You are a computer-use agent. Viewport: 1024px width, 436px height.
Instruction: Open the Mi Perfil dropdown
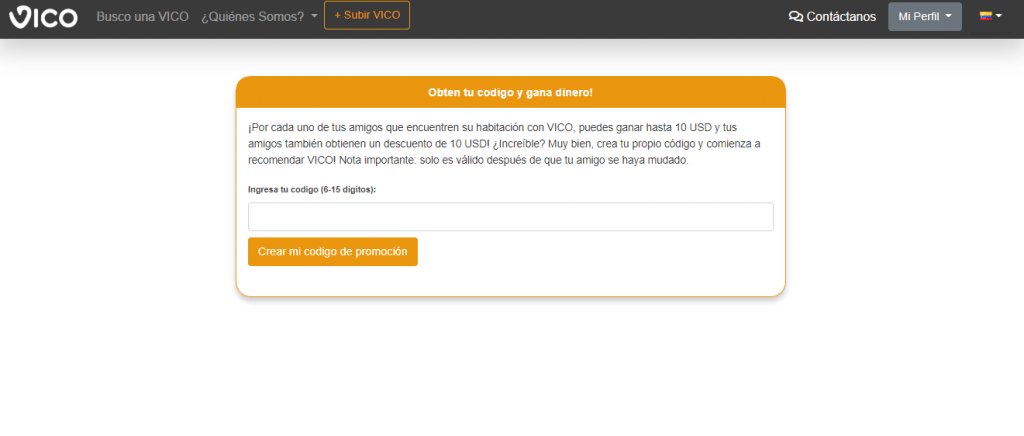click(x=924, y=16)
